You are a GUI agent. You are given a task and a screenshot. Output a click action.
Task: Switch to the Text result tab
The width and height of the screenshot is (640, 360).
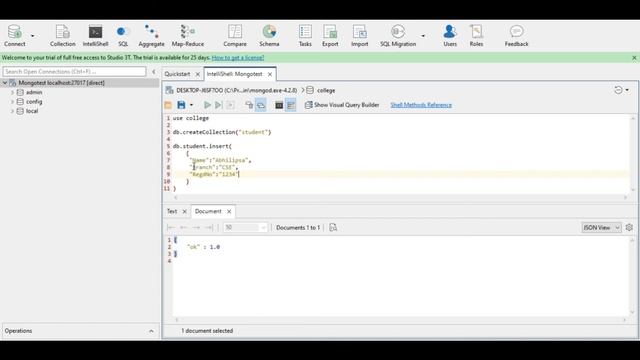[172, 211]
